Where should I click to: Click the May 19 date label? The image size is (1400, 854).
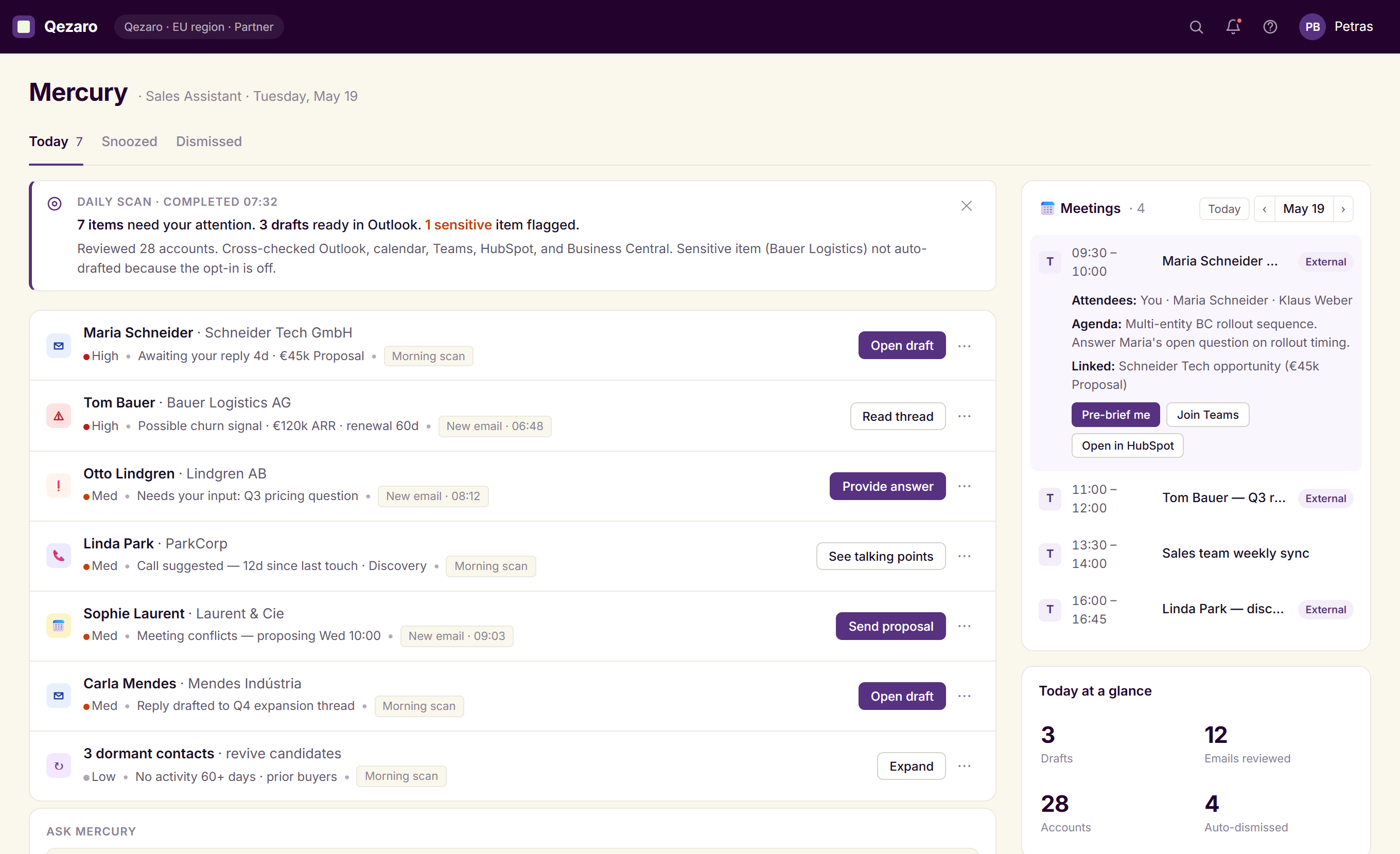(x=1303, y=209)
